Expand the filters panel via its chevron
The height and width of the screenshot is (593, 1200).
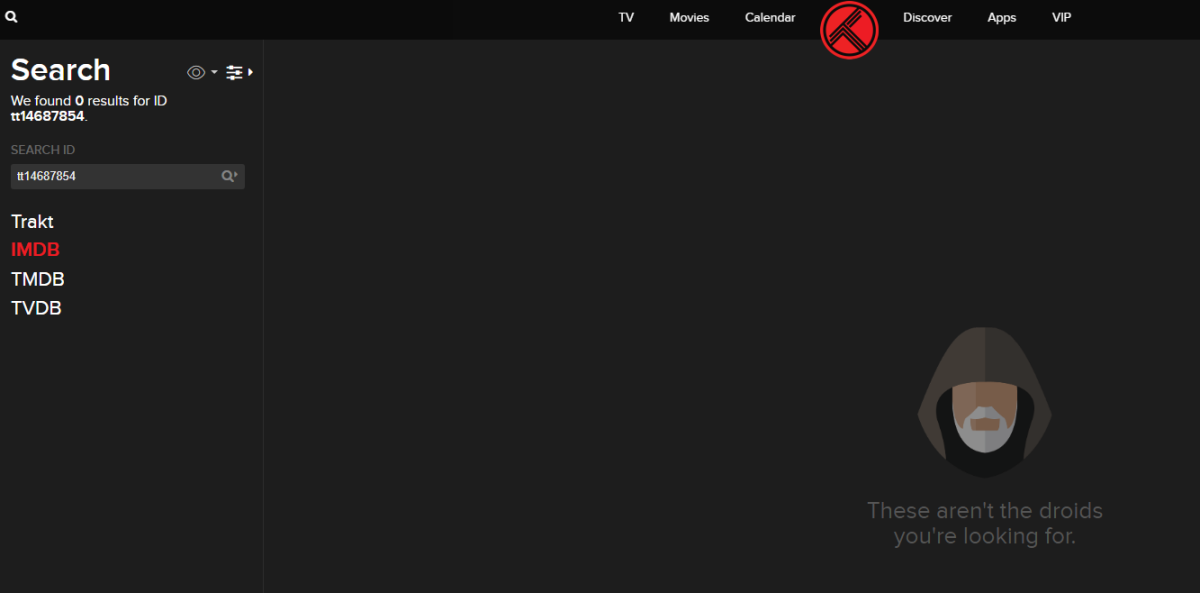[249, 72]
